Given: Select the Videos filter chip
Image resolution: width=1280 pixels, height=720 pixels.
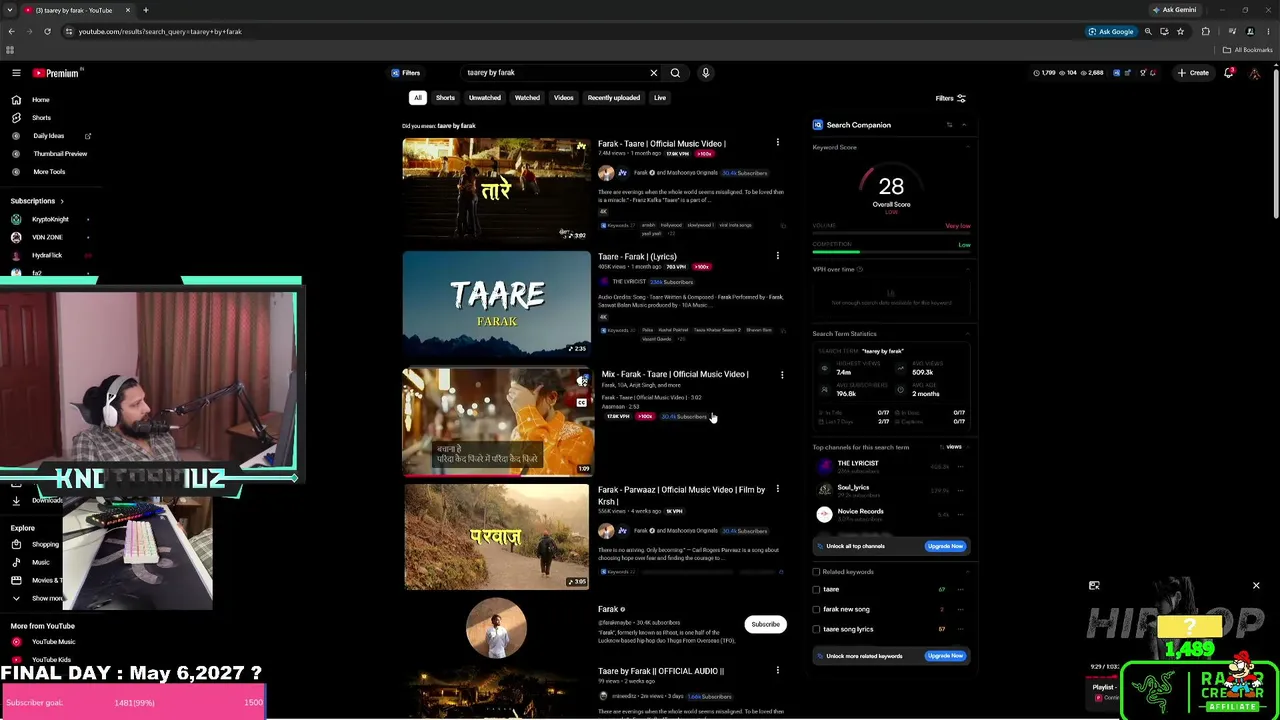Looking at the screenshot, I should [564, 98].
